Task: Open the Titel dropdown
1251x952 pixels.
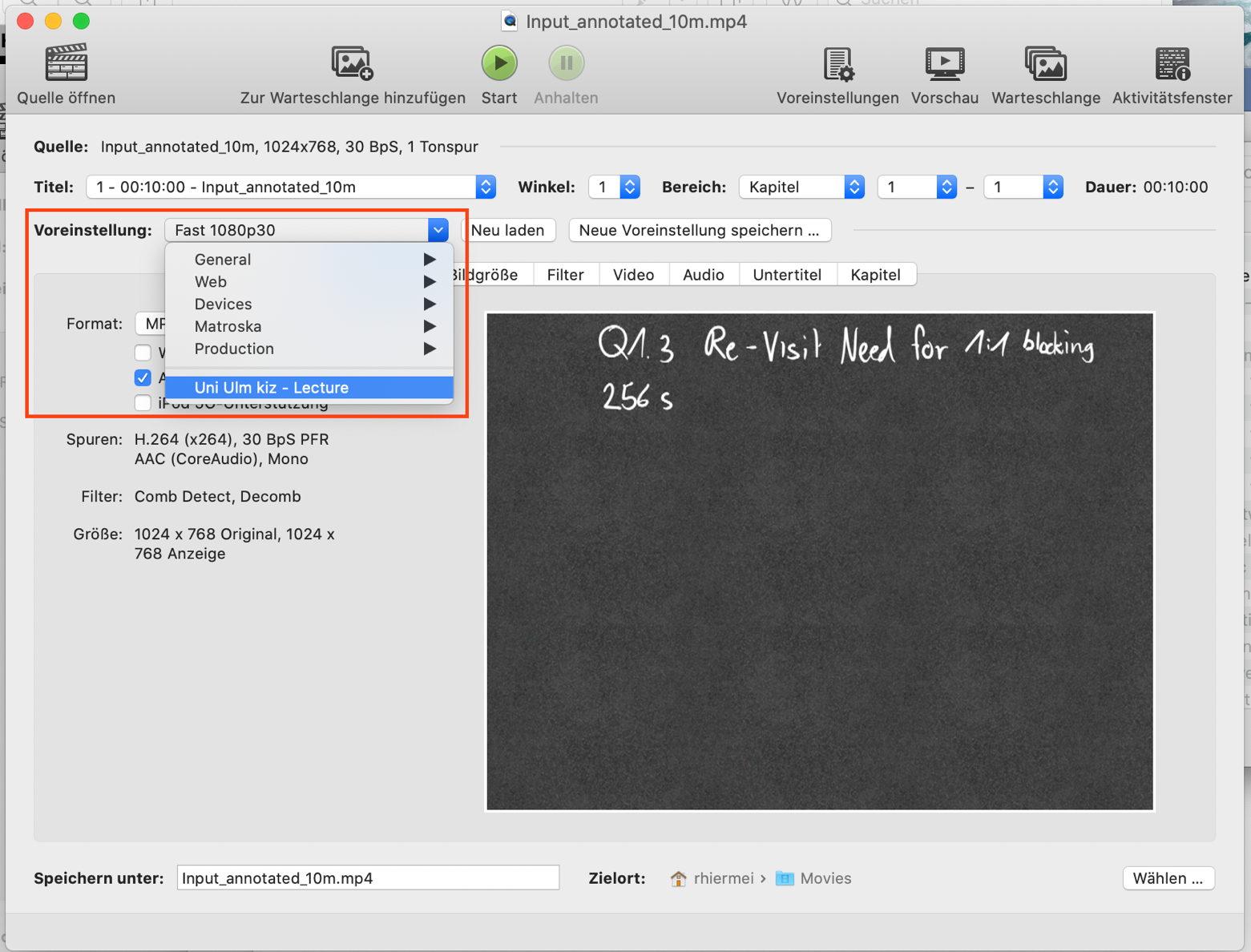Action: (291, 187)
